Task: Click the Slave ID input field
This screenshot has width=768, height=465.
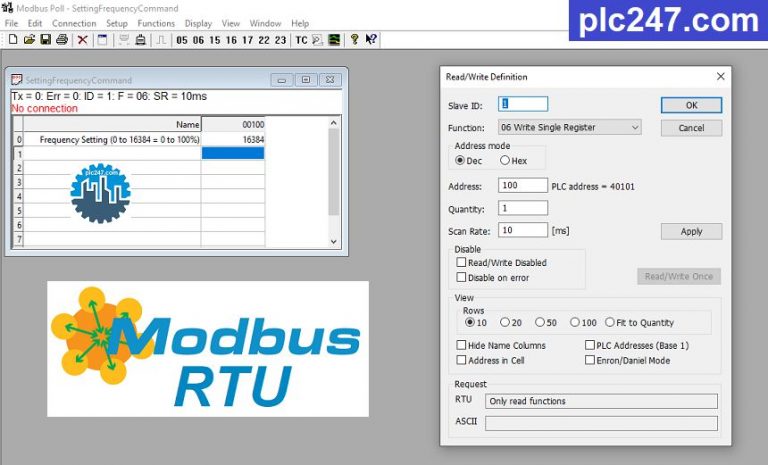Action: pyautogui.click(x=523, y=104)
